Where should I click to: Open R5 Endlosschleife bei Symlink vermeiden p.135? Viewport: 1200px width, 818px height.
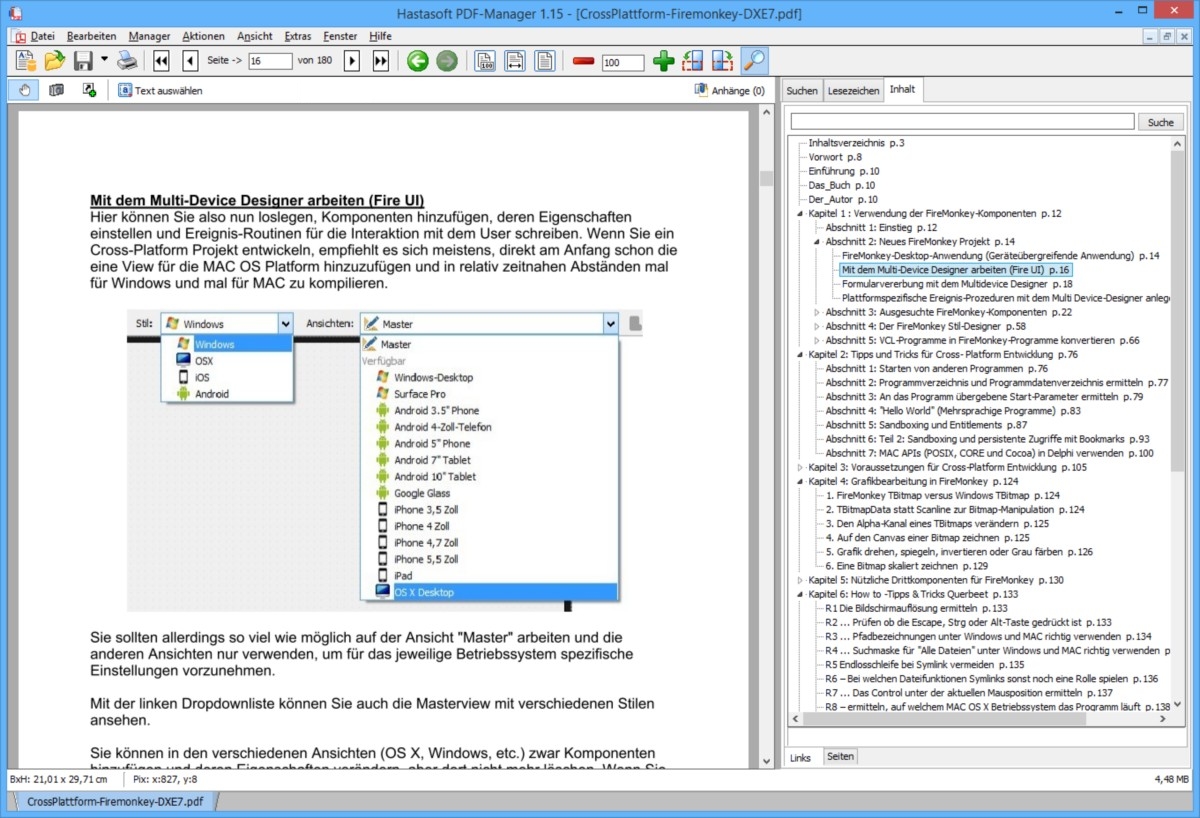[x=925, y=664]
